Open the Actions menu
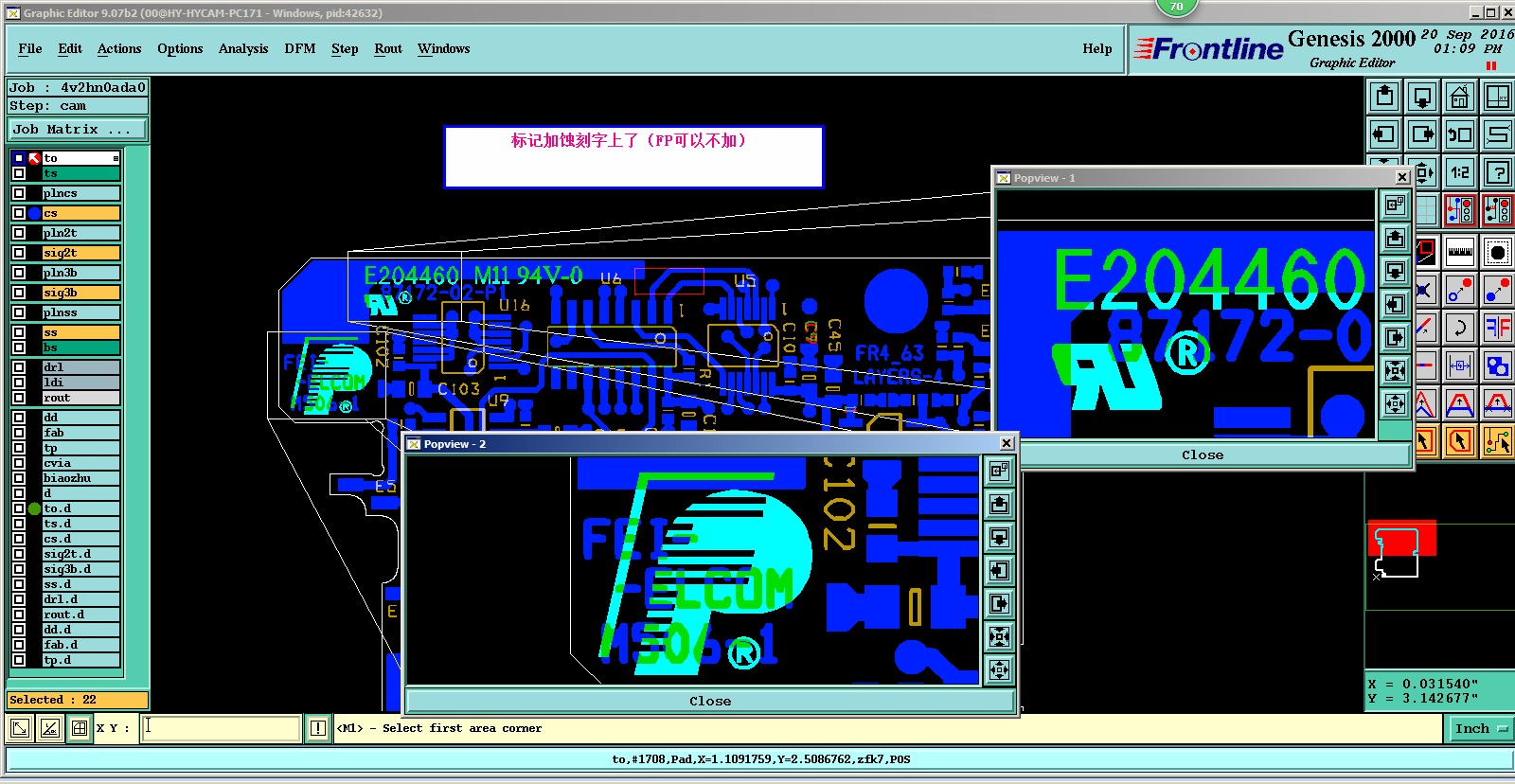 click(119, 48)
